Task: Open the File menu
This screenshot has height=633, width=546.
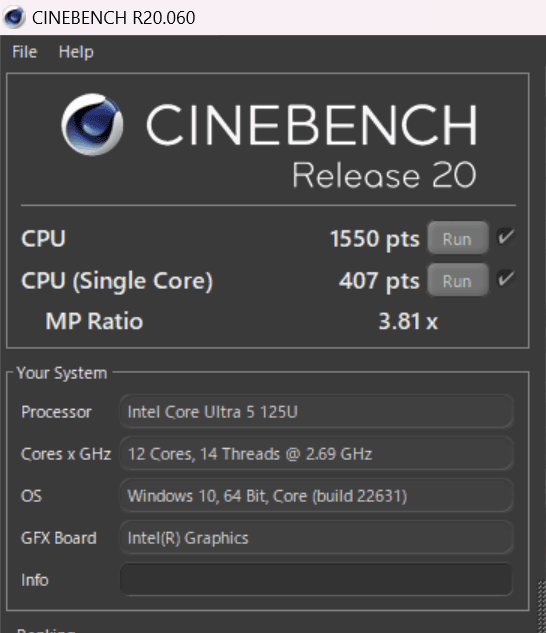Action: pyautogui.click(x=25, y=52)
